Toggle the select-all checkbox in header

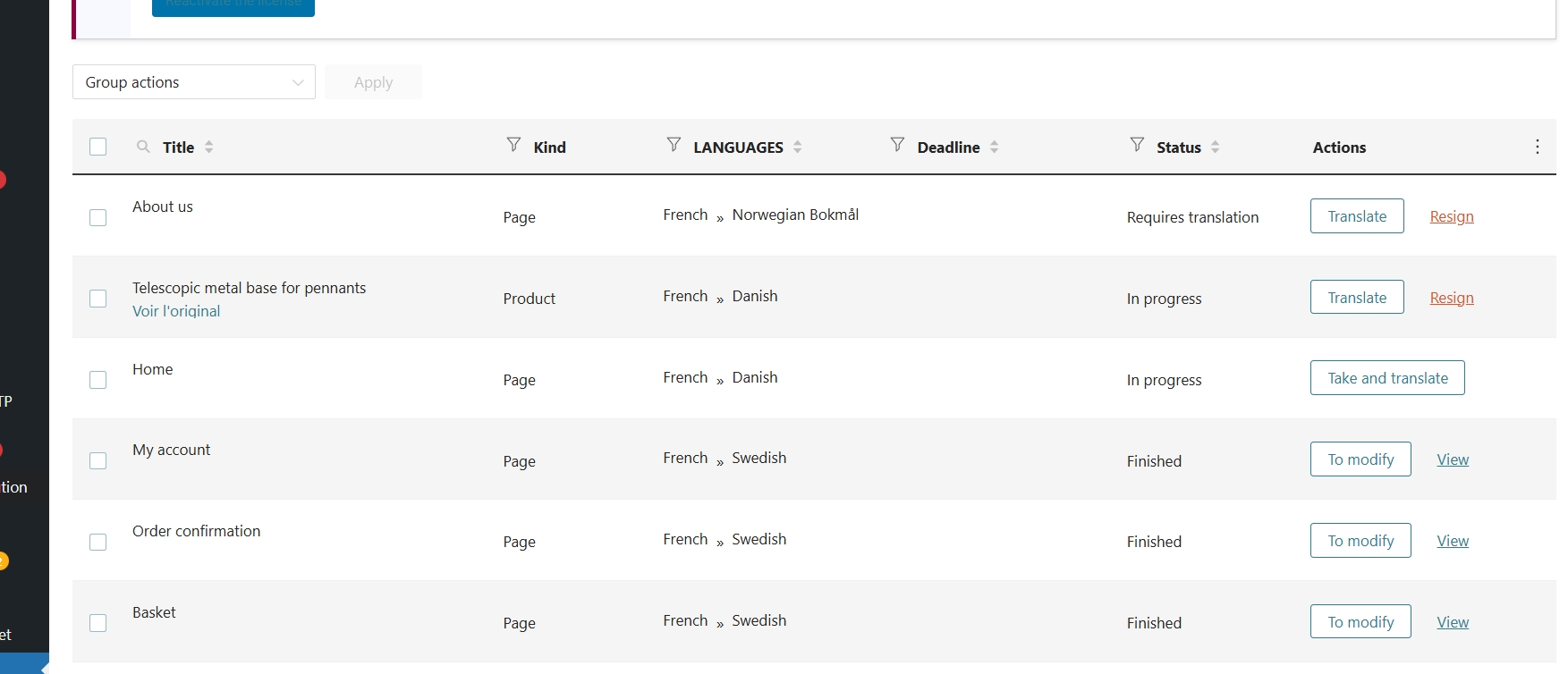tap(98, 147)
